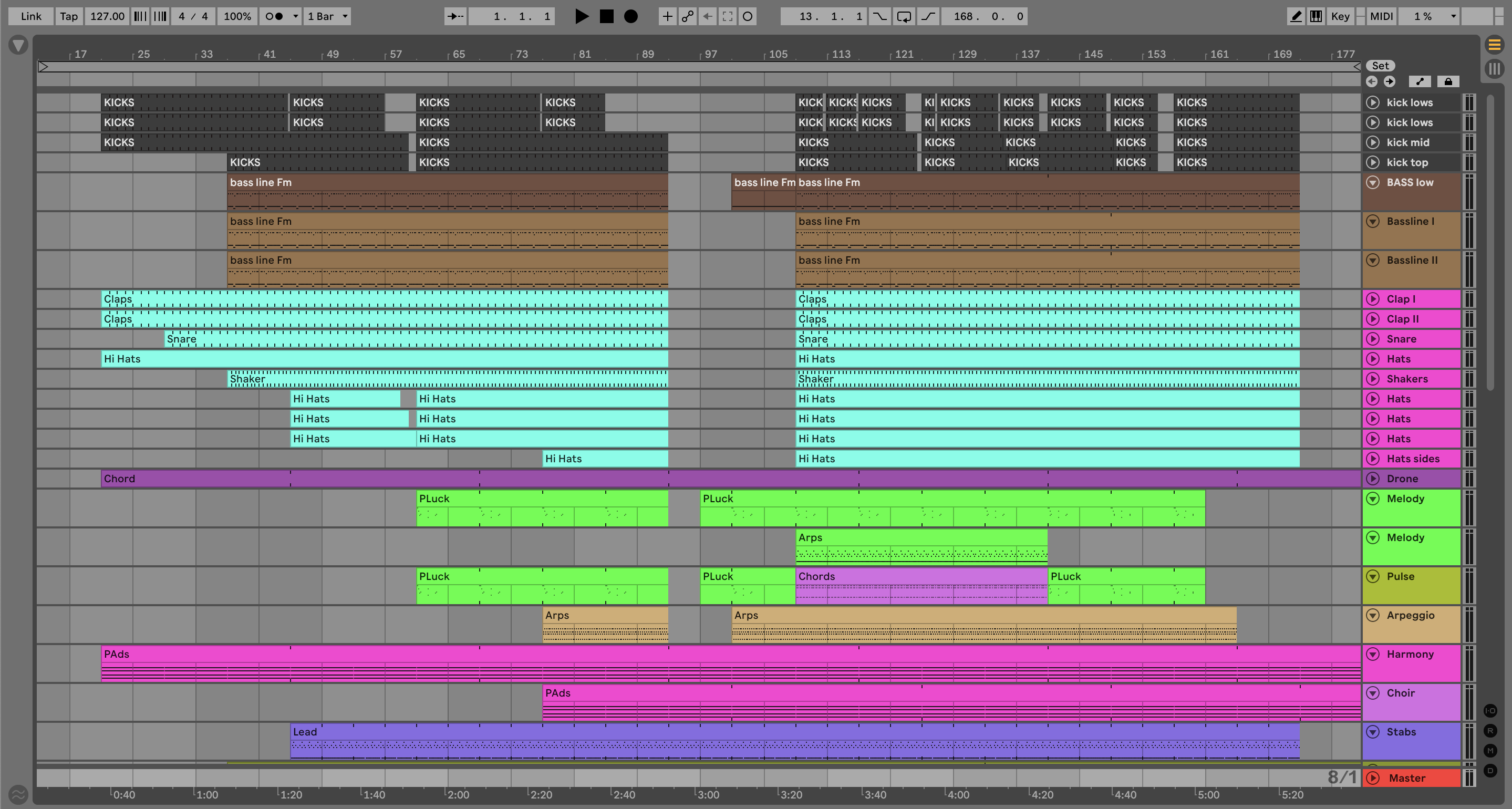Arm the Arrangement Record button

click(x=630, y=16)
